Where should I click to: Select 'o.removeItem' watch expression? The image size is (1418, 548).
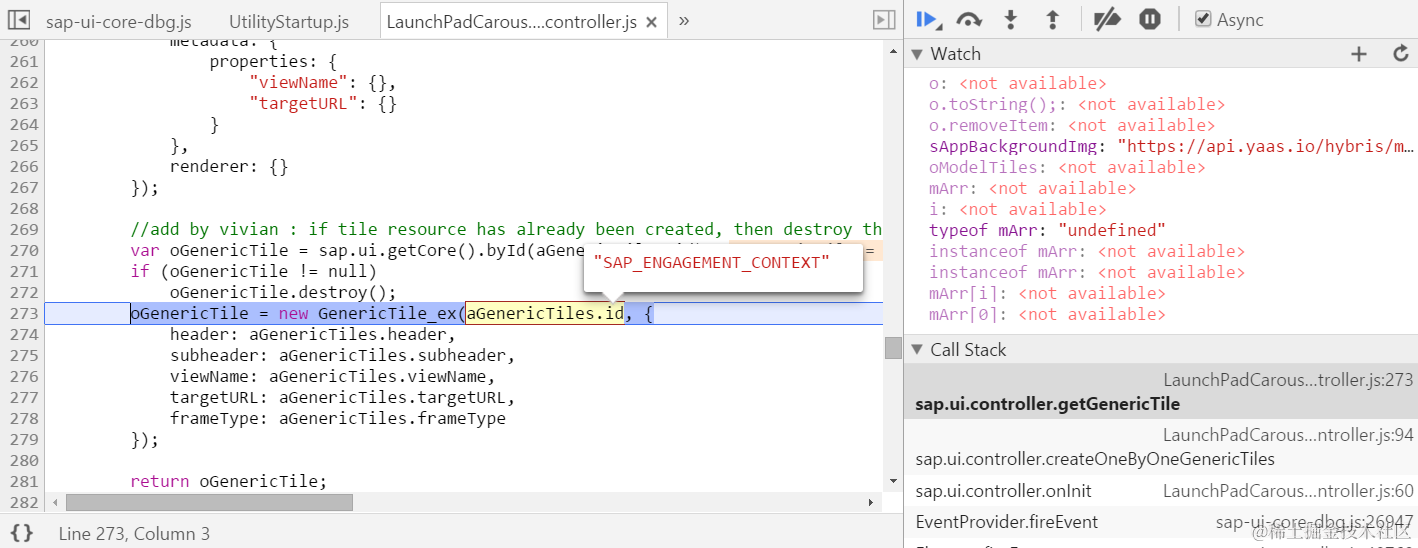1072,125
